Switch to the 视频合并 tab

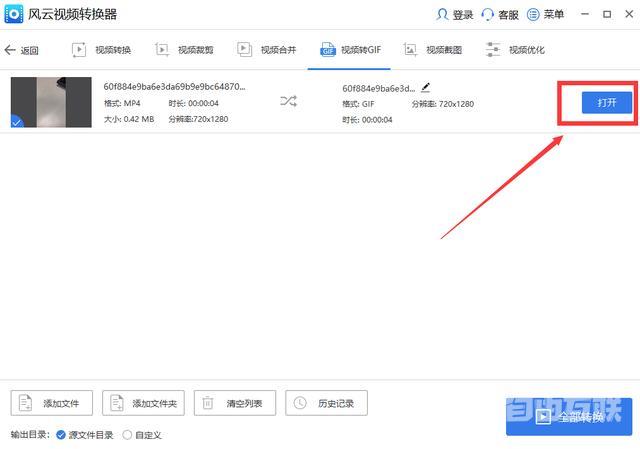(x=267, y=50)
